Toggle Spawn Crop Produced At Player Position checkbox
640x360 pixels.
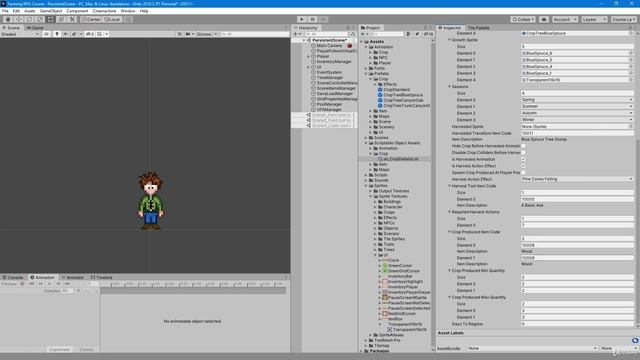coord(523,173)
